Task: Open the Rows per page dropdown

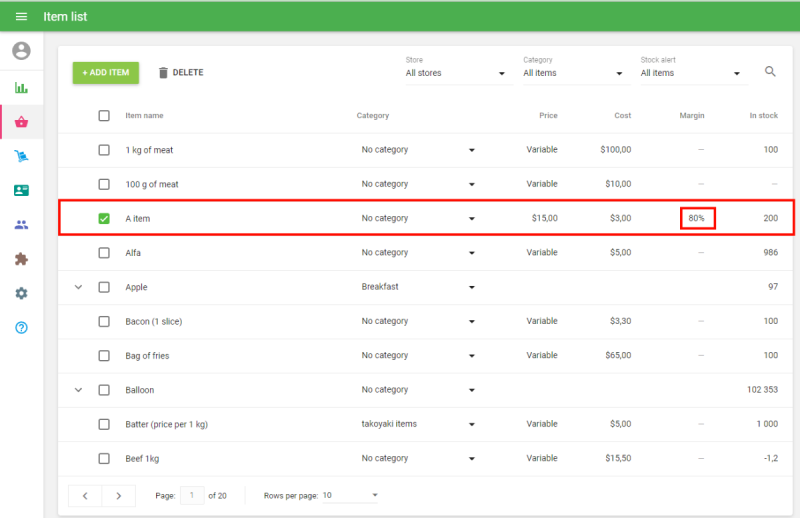Action: pyautogui.click(x=350, y=495)
